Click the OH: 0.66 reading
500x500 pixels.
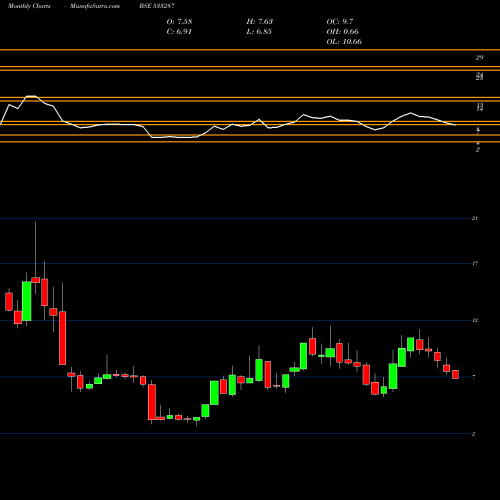pos(343,32)
